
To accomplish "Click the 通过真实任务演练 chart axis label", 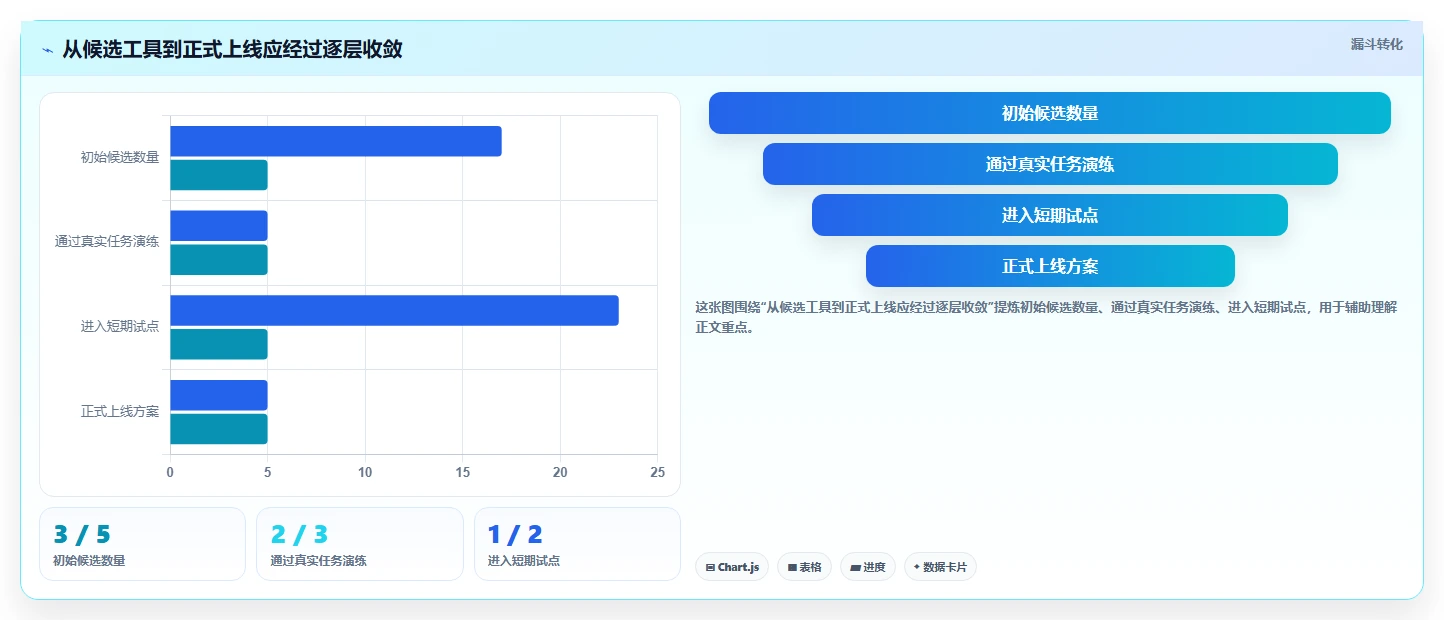I will coord(107,242).
